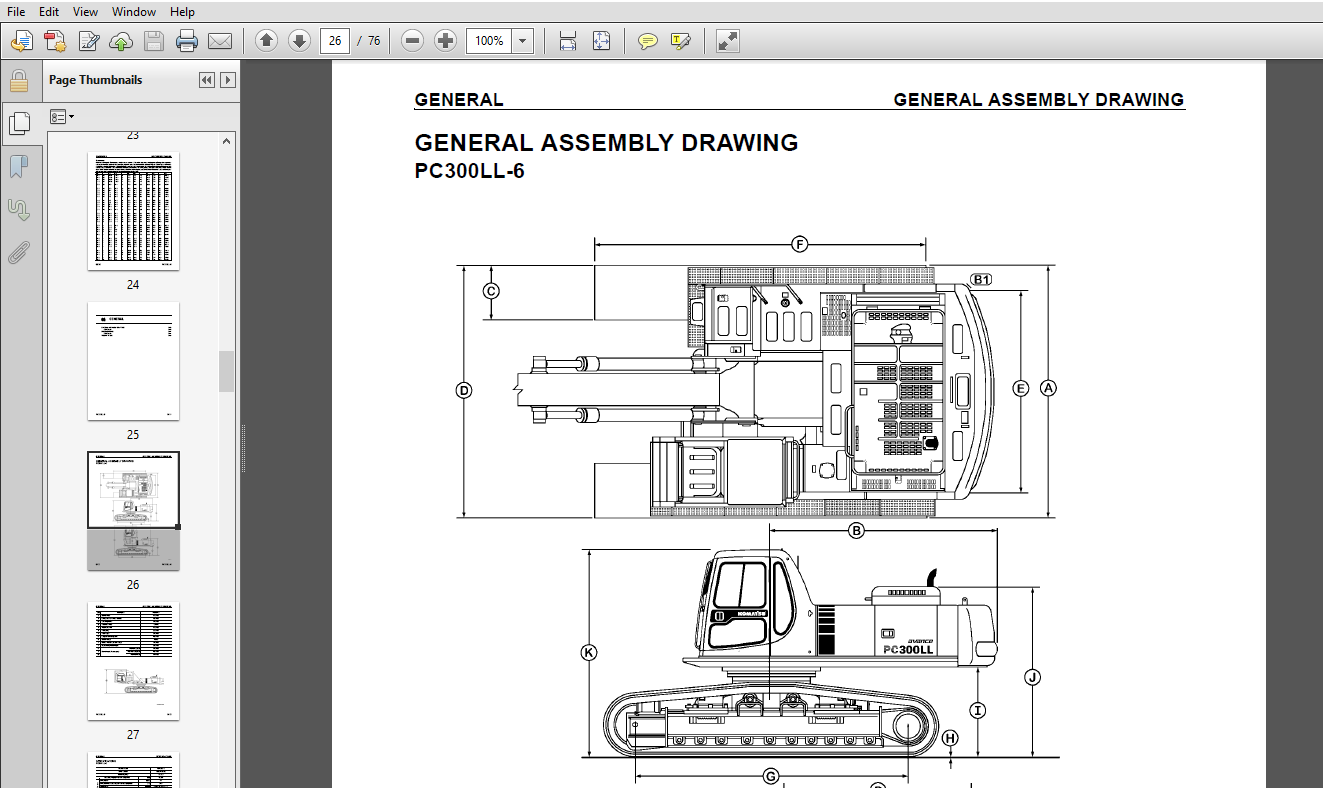1323x788 pixels.
Task: Open the thumbnail options dropdown menu
Action: coord(62,117)
